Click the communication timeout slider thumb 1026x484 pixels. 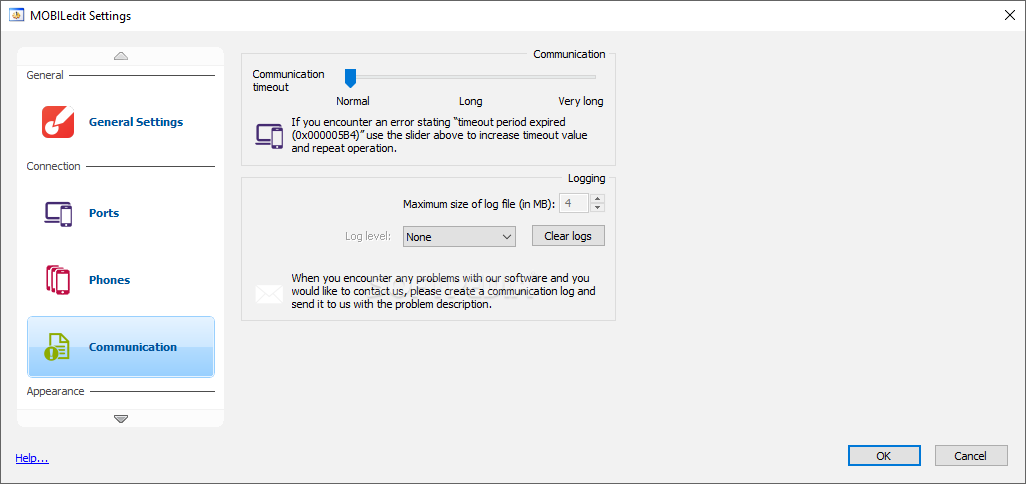click(x=351, y=78)
